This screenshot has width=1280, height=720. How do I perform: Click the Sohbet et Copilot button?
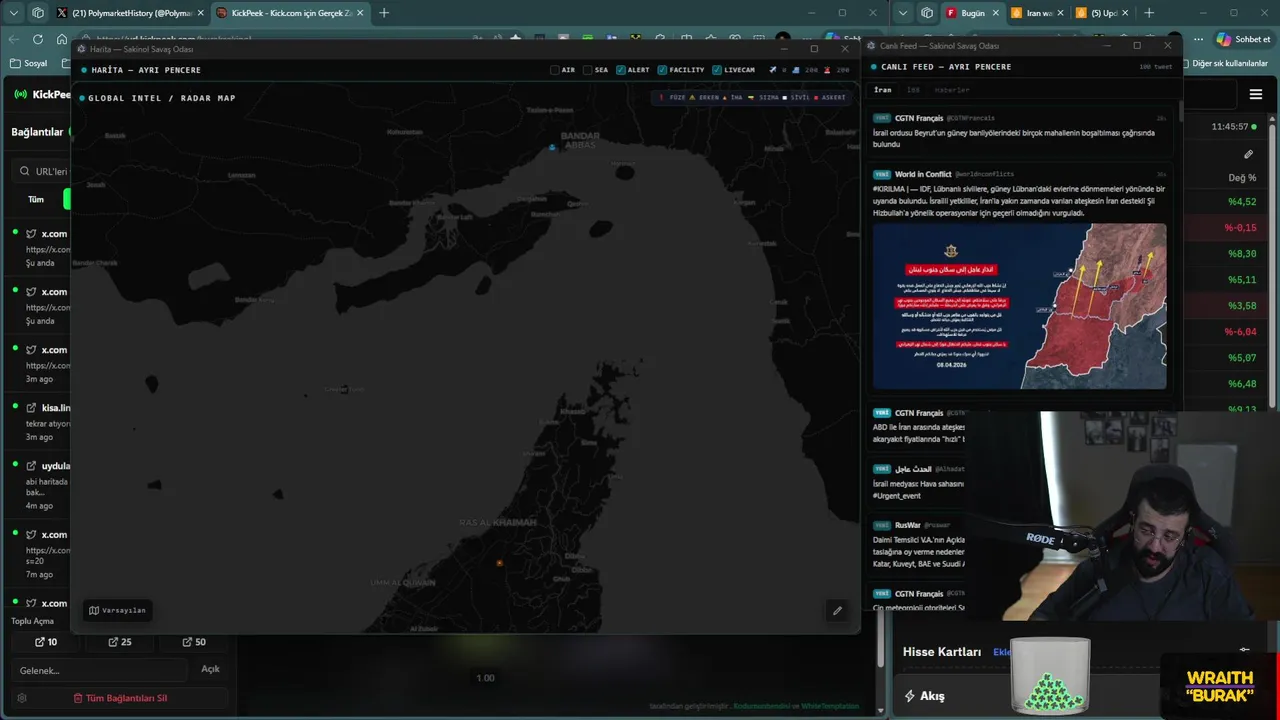pos(1244,39)
